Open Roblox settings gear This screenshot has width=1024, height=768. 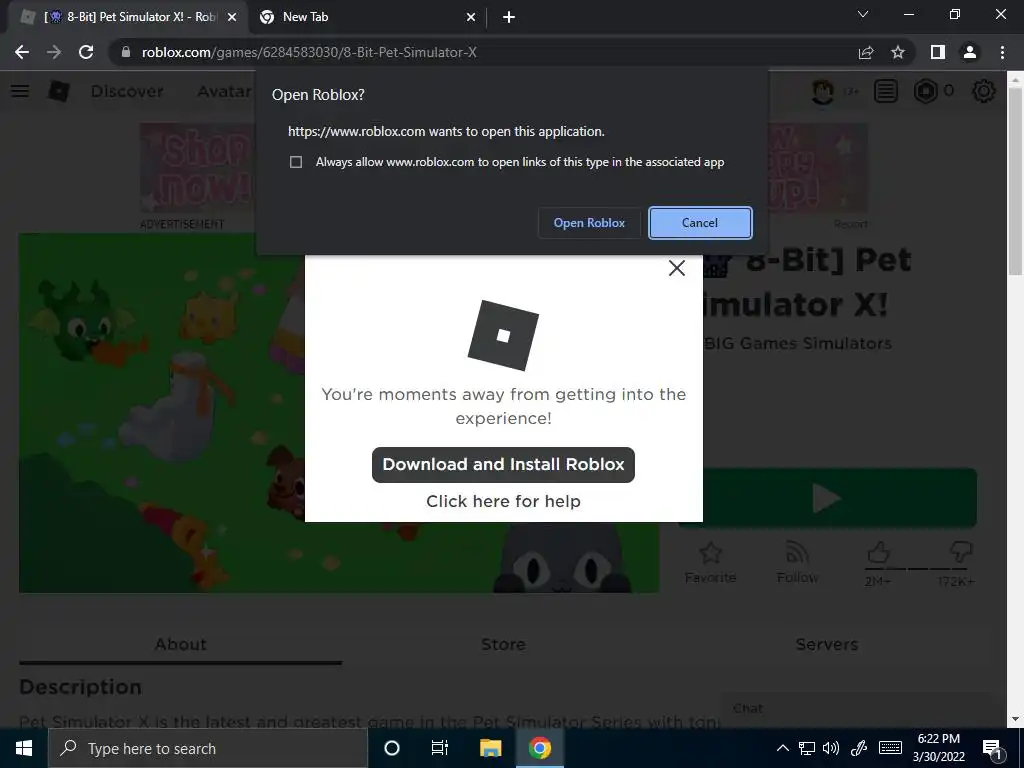[x=984, y=91]
